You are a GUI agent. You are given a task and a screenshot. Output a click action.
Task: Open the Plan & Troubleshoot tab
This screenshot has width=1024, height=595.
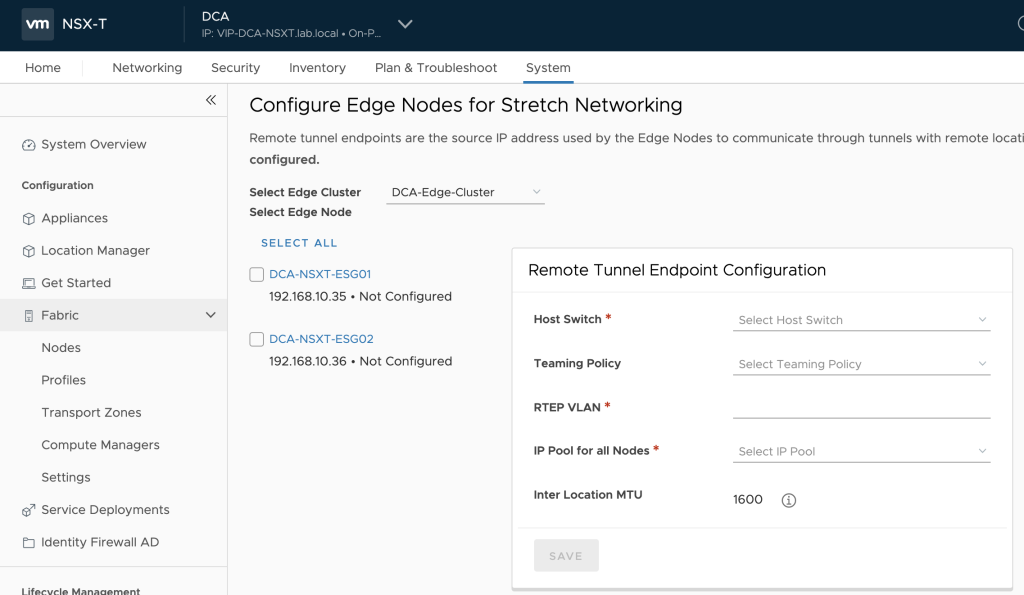point(436,68)
